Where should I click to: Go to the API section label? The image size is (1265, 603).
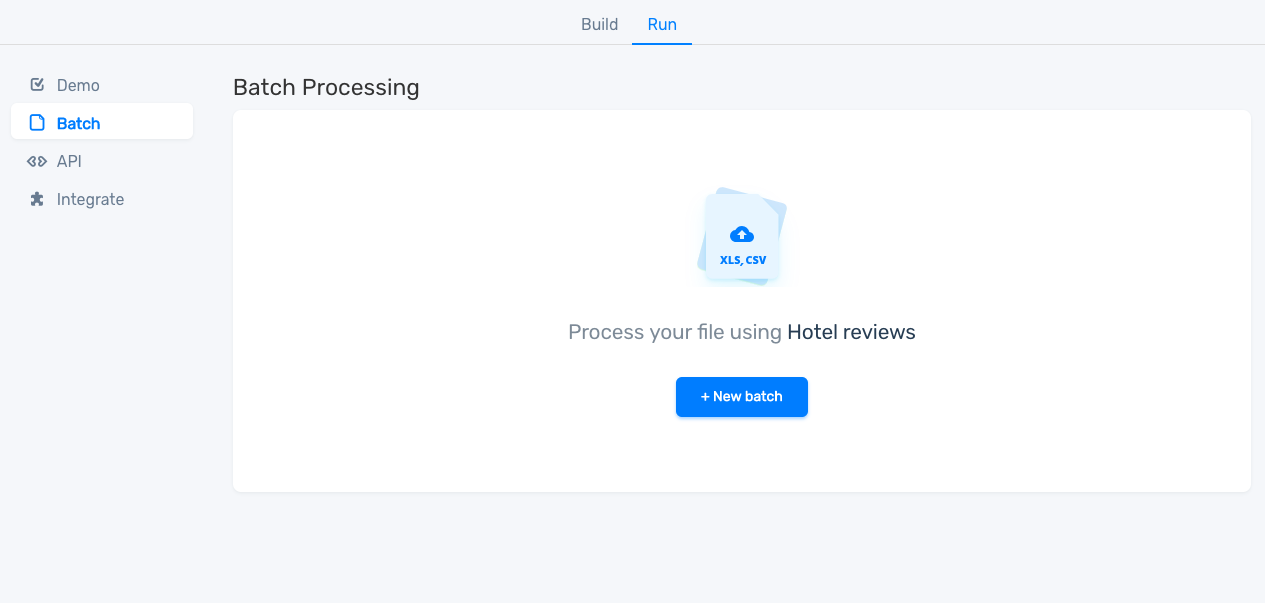(x=69, y=161)
